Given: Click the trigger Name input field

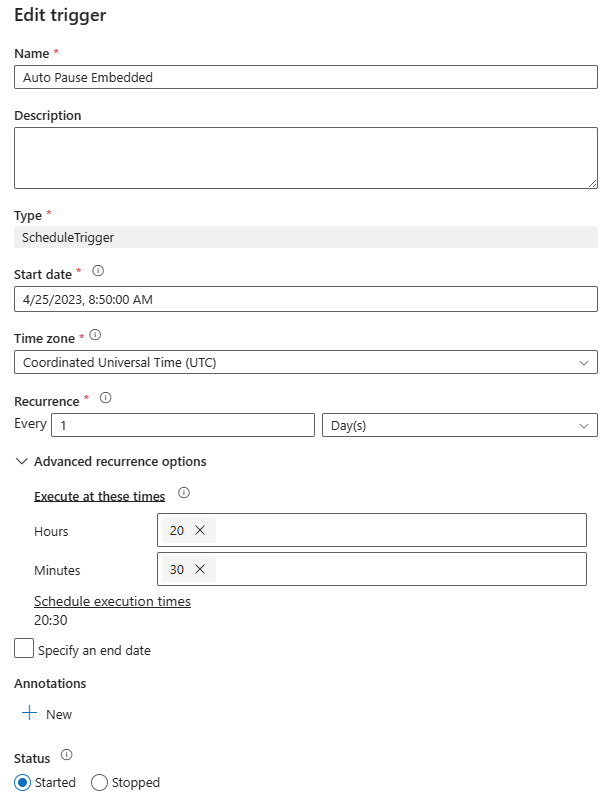Looking at the screenshot, I should pos(305,77).
